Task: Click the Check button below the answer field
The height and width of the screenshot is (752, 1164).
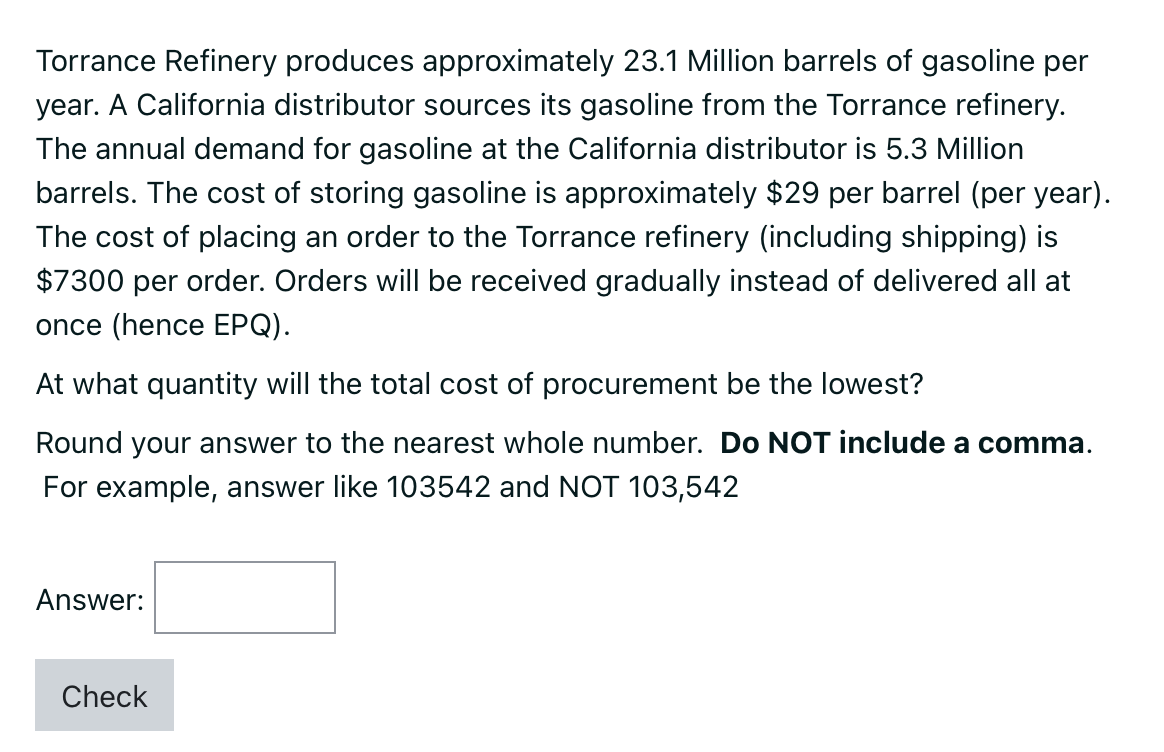Action: click(103, 695)
